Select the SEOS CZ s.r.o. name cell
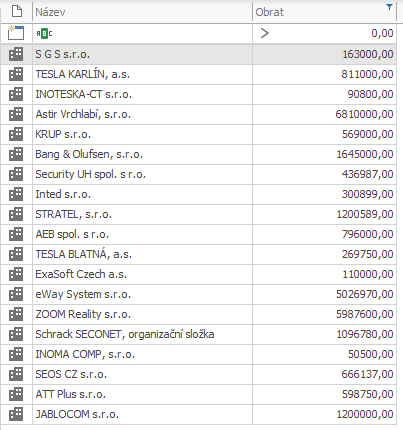Viewport: 403px width, 430px height. pyautogui.click(x=142, y=374)
